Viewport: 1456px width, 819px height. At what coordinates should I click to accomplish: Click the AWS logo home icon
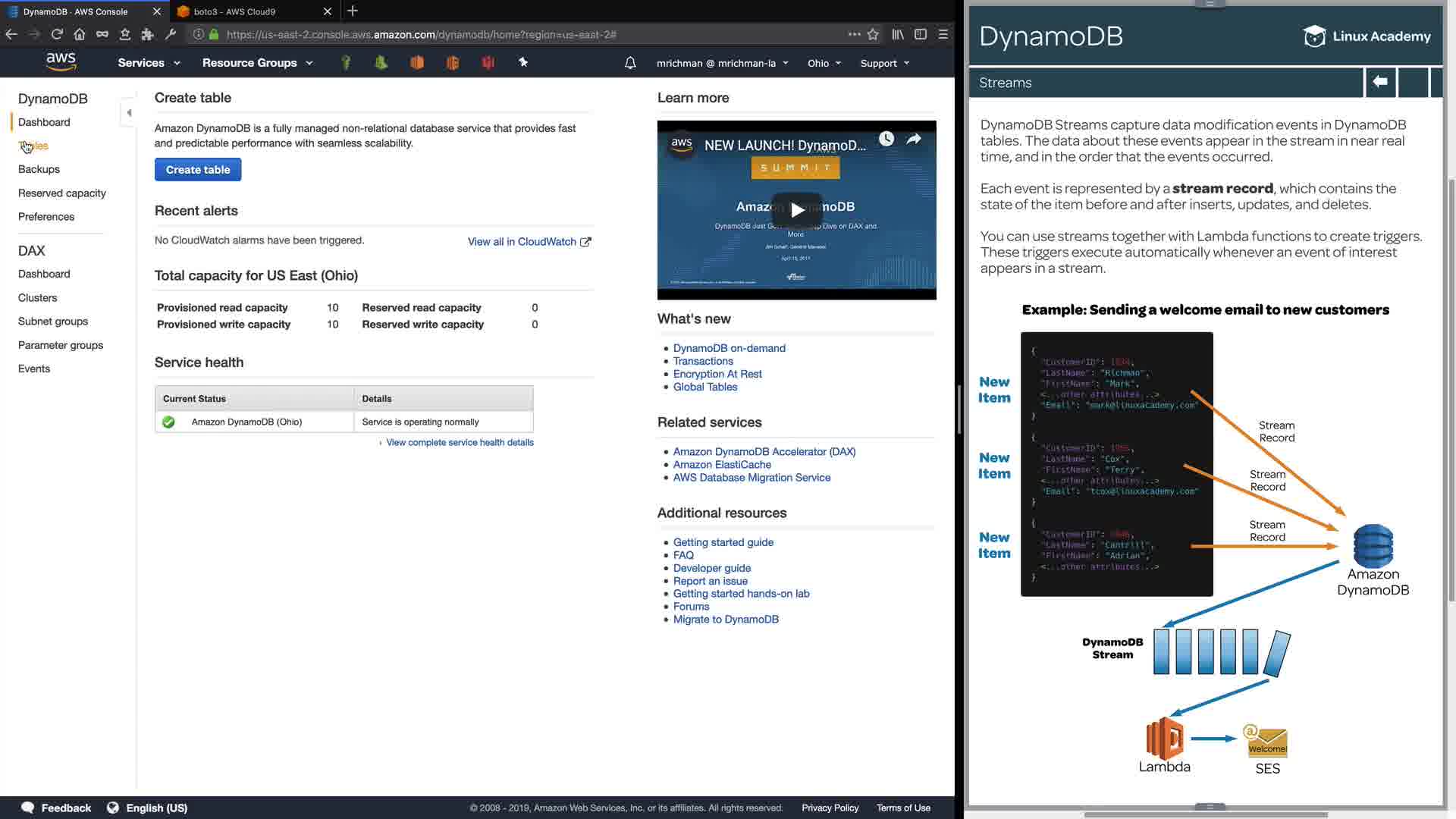click(61, 61)
